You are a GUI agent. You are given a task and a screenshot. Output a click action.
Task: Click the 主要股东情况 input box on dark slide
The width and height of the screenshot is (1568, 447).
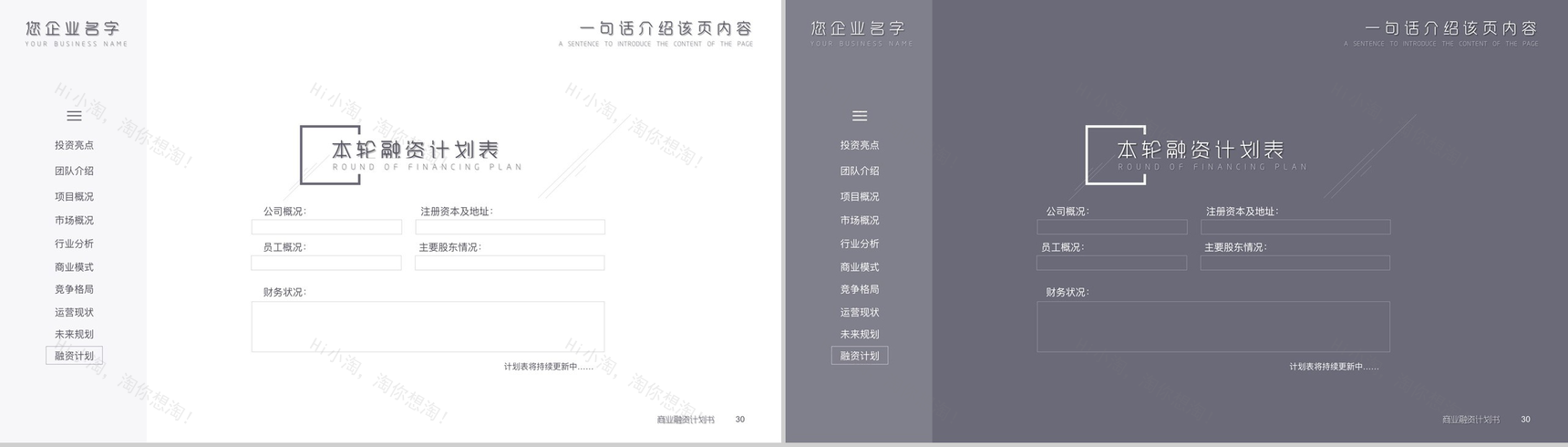1295,263
